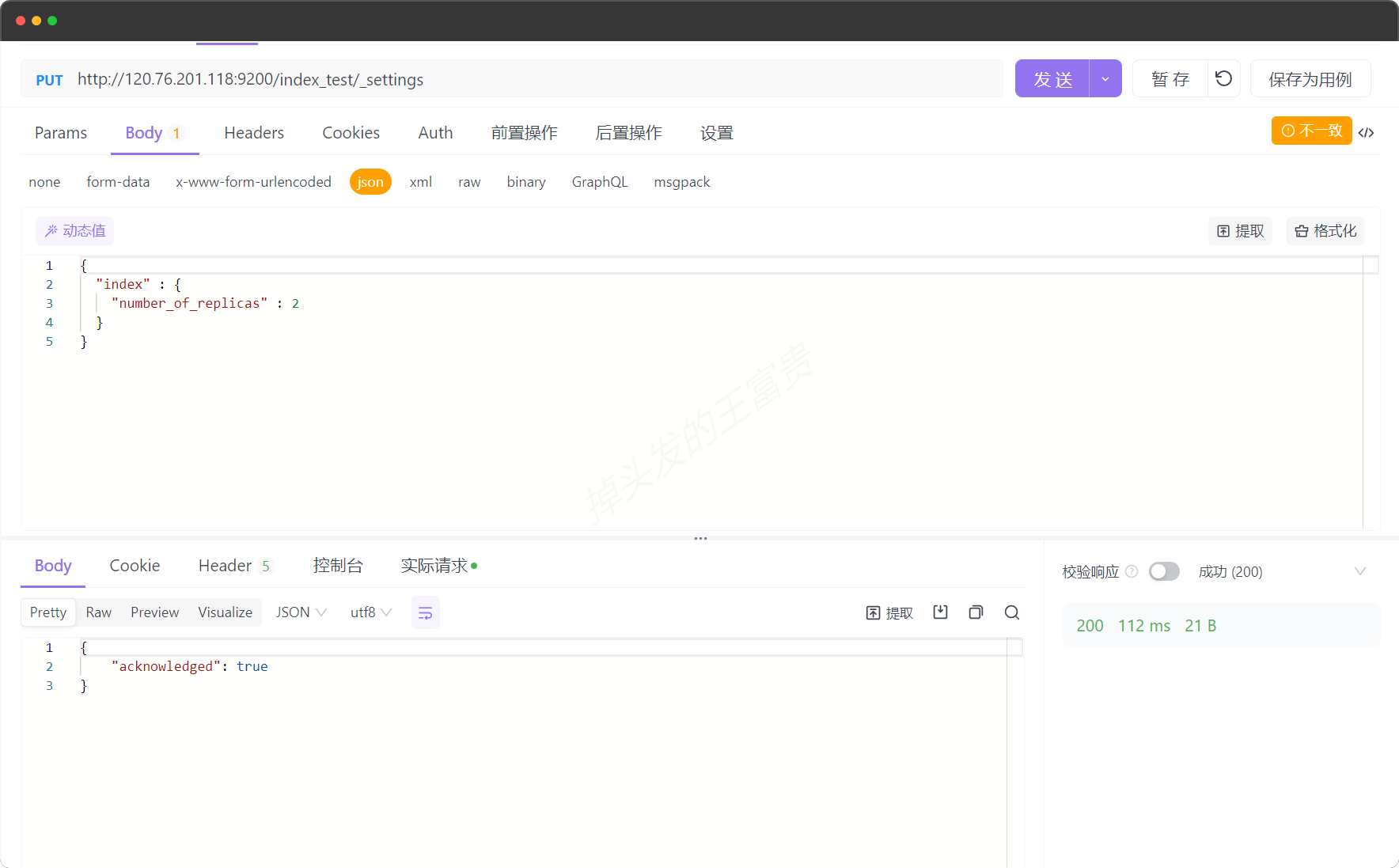Select the none body type
The height and width of the screenshot is (868, 1399).
coord(44,182)
